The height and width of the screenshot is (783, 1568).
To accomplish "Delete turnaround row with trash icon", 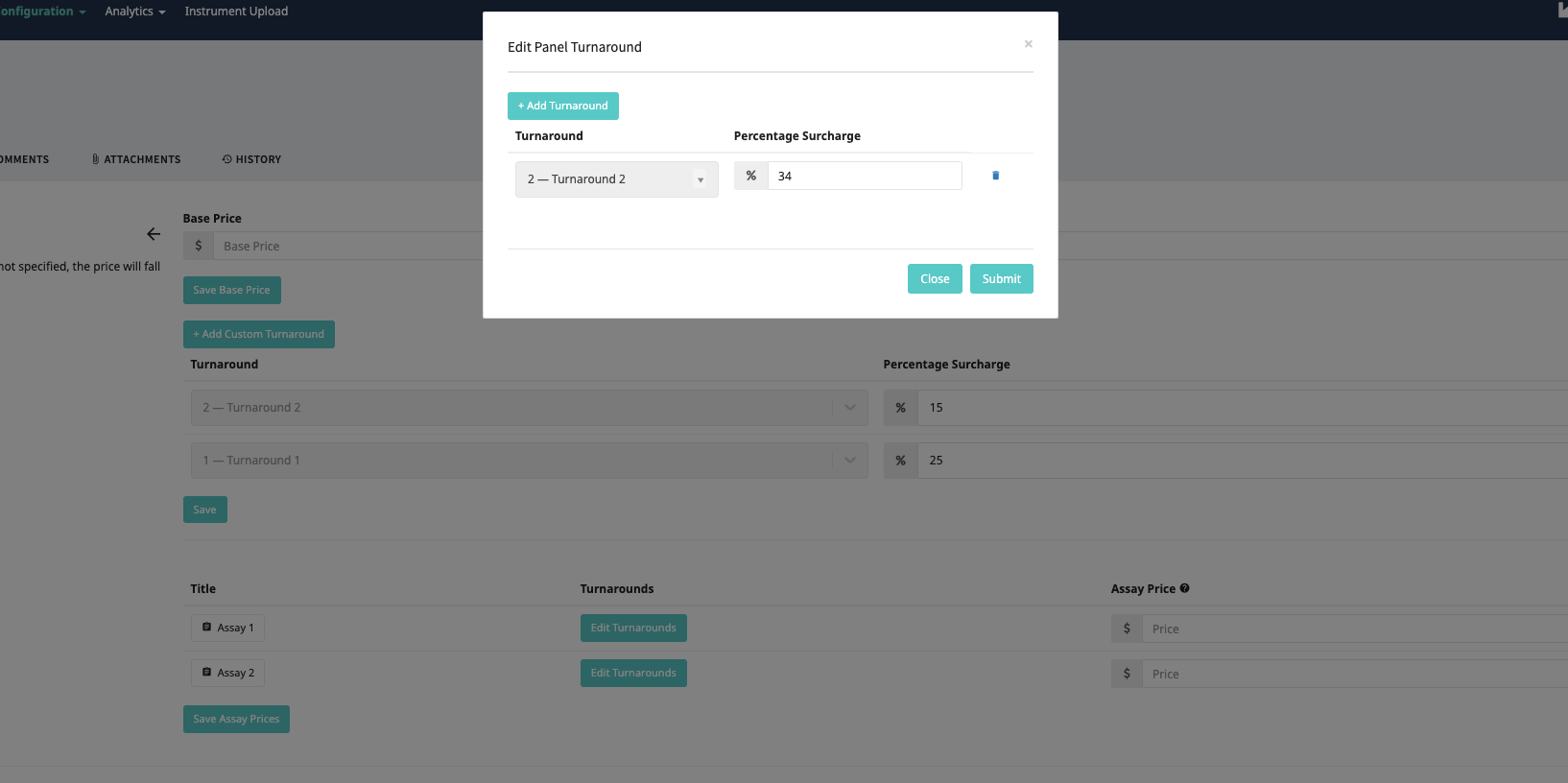I will (995, 176).
